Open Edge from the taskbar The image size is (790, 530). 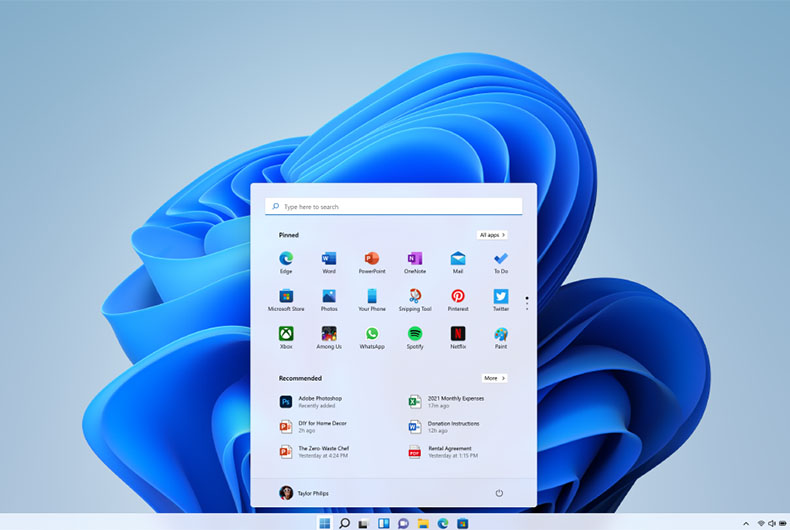443,523
